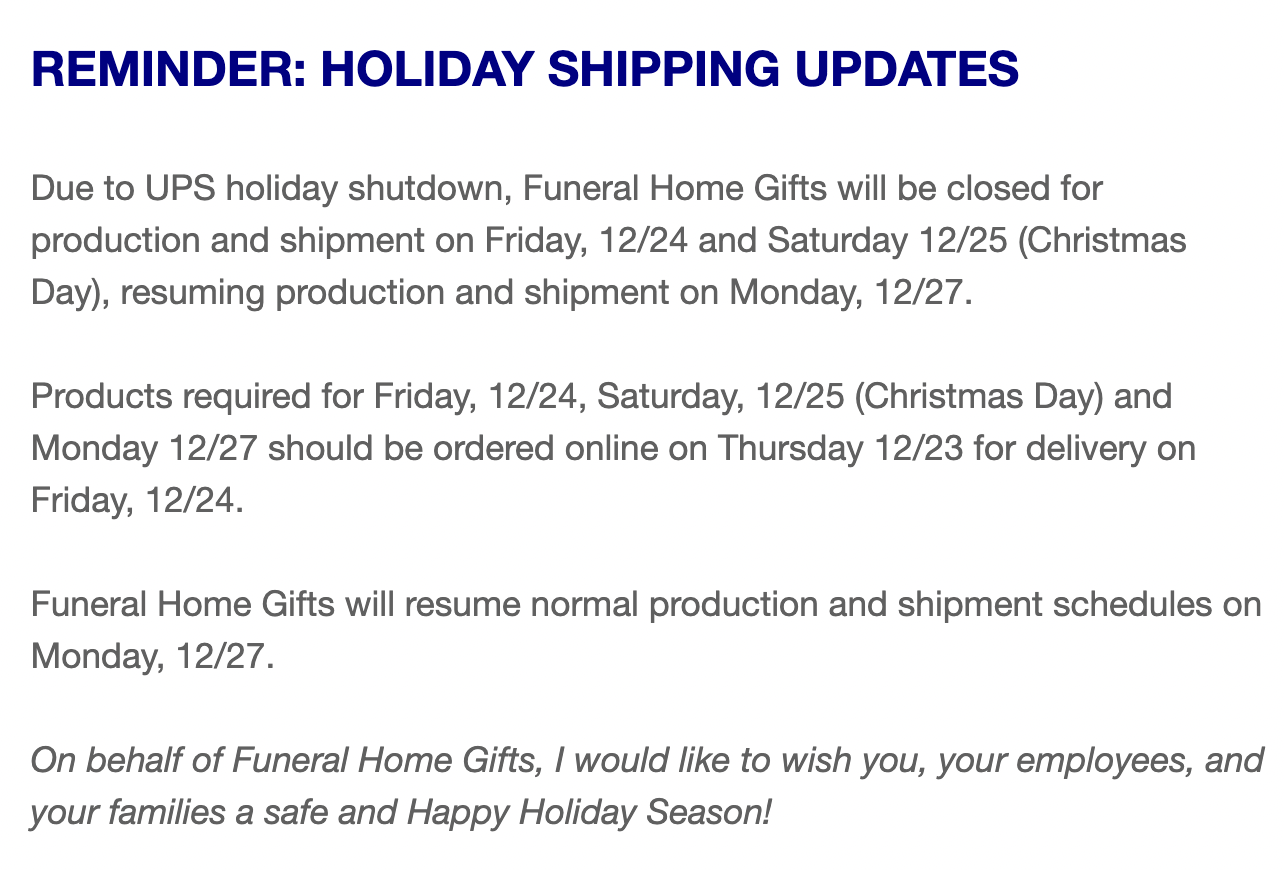Click the line Monday, 12/27. ending the third paragraph
Image resolution: width=1284 pixels, height=870 pixels.
[153, 657]
